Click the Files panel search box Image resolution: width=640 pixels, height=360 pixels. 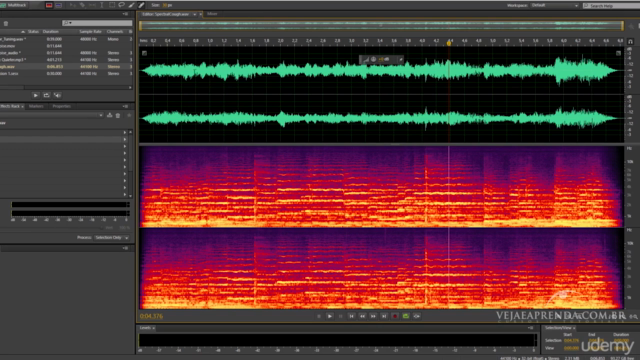coord(97,23)
